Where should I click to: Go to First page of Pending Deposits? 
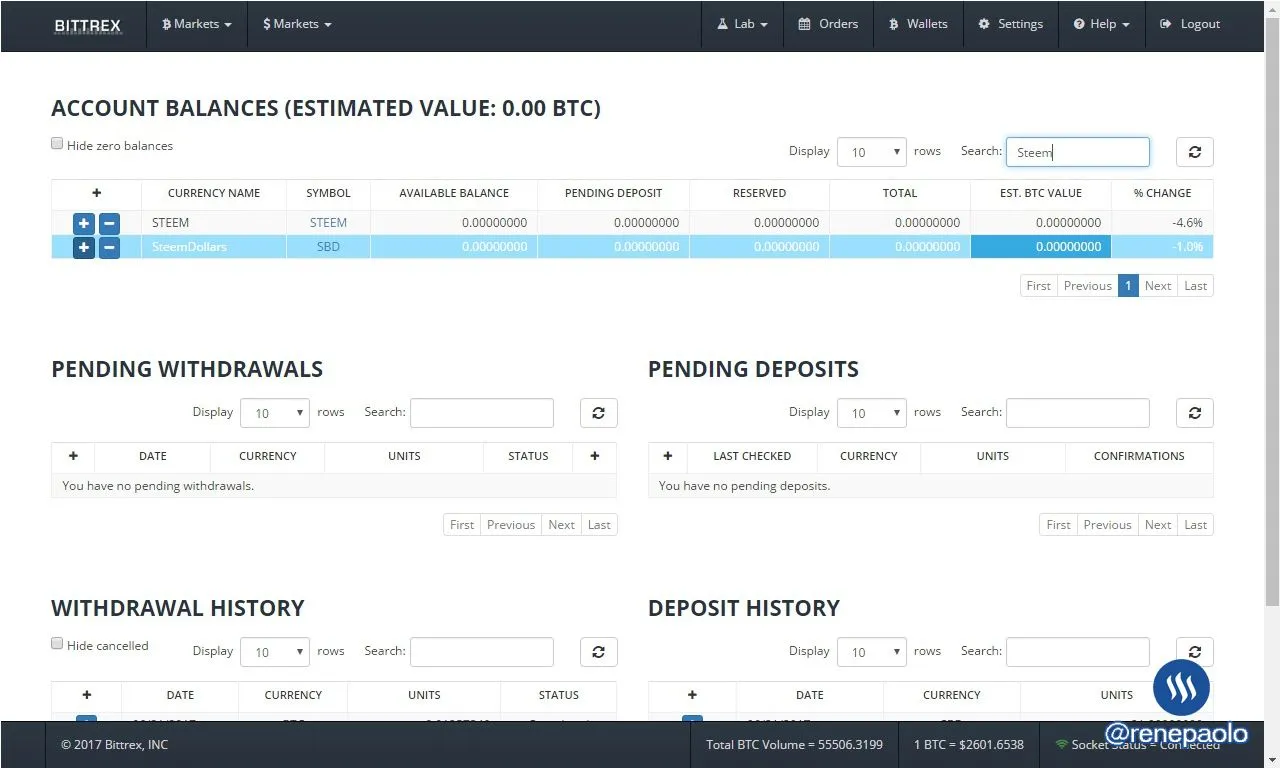pos(1059,525)
